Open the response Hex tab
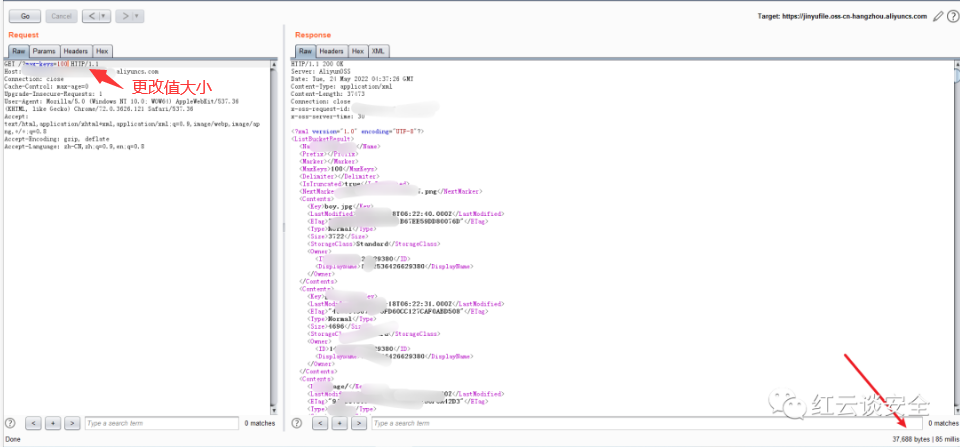The image size is (960, 447). 357,50
